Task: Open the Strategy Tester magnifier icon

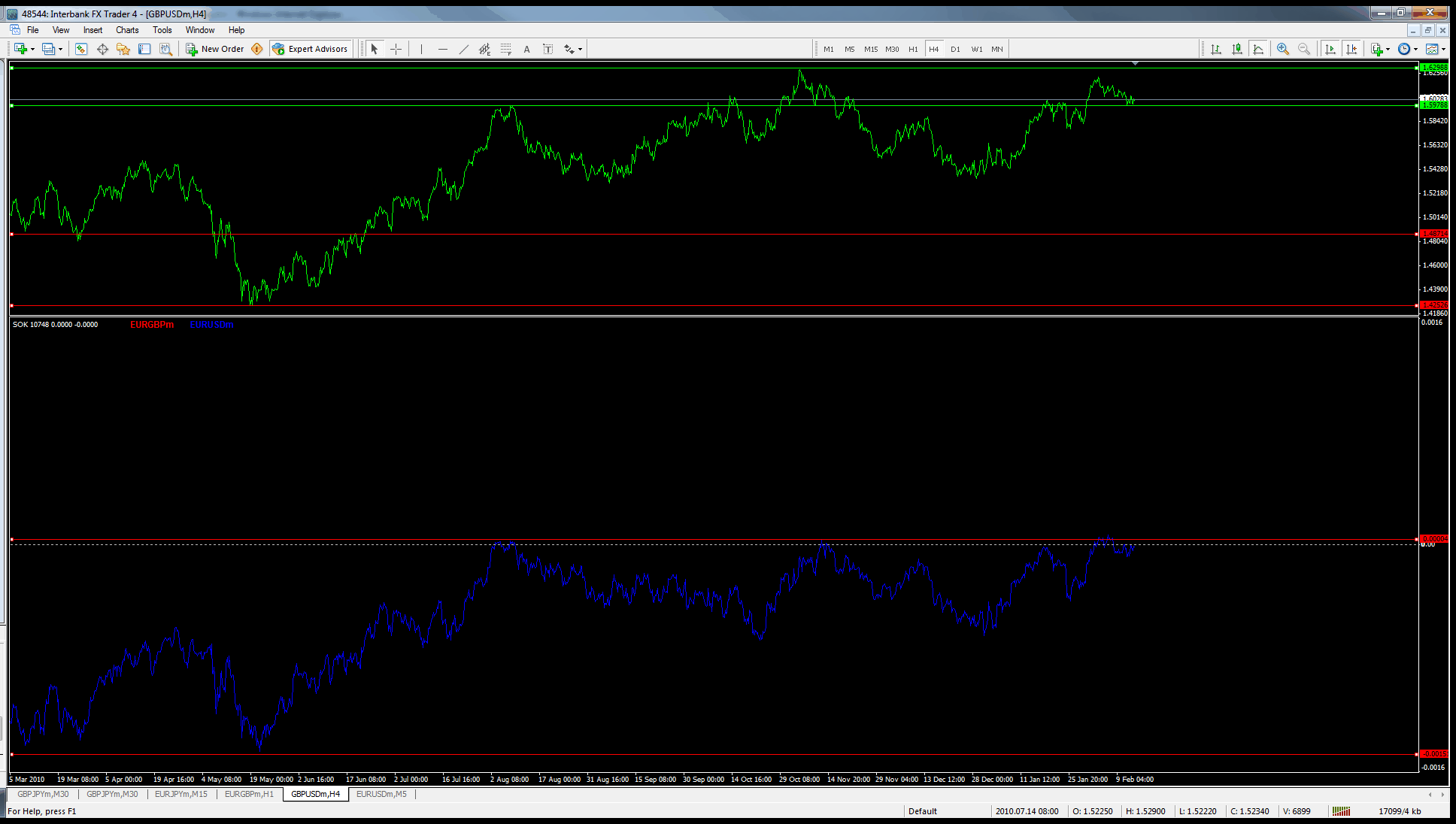Action: point(165,49)
